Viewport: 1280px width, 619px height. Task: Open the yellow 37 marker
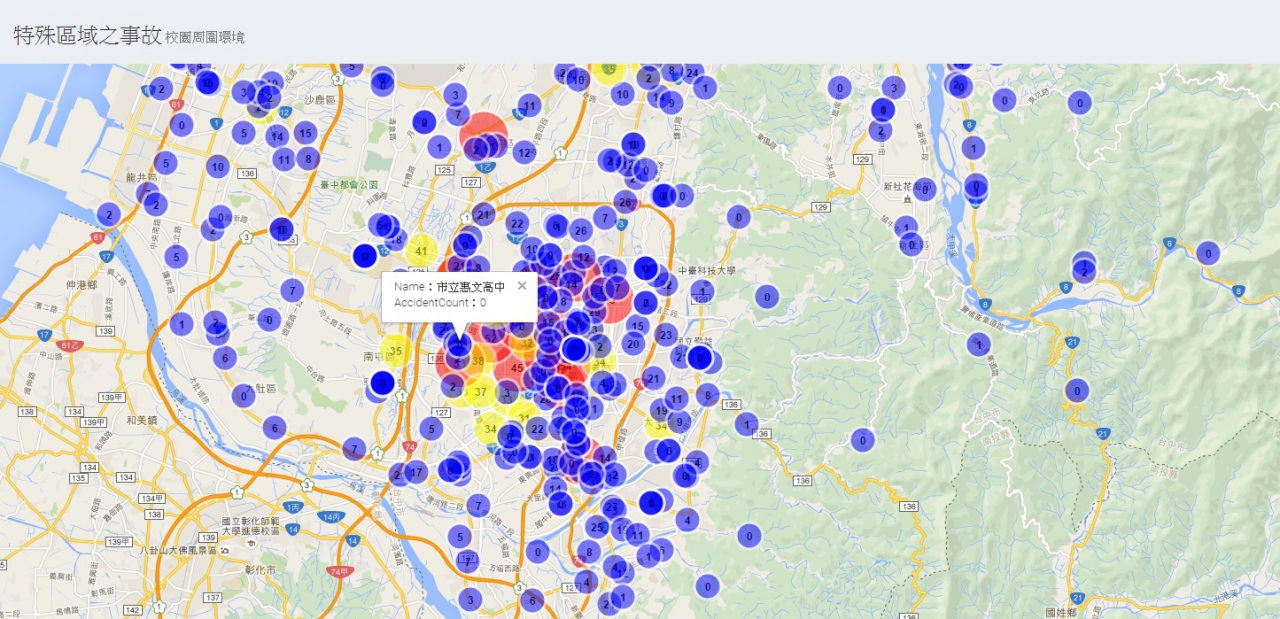481,392
